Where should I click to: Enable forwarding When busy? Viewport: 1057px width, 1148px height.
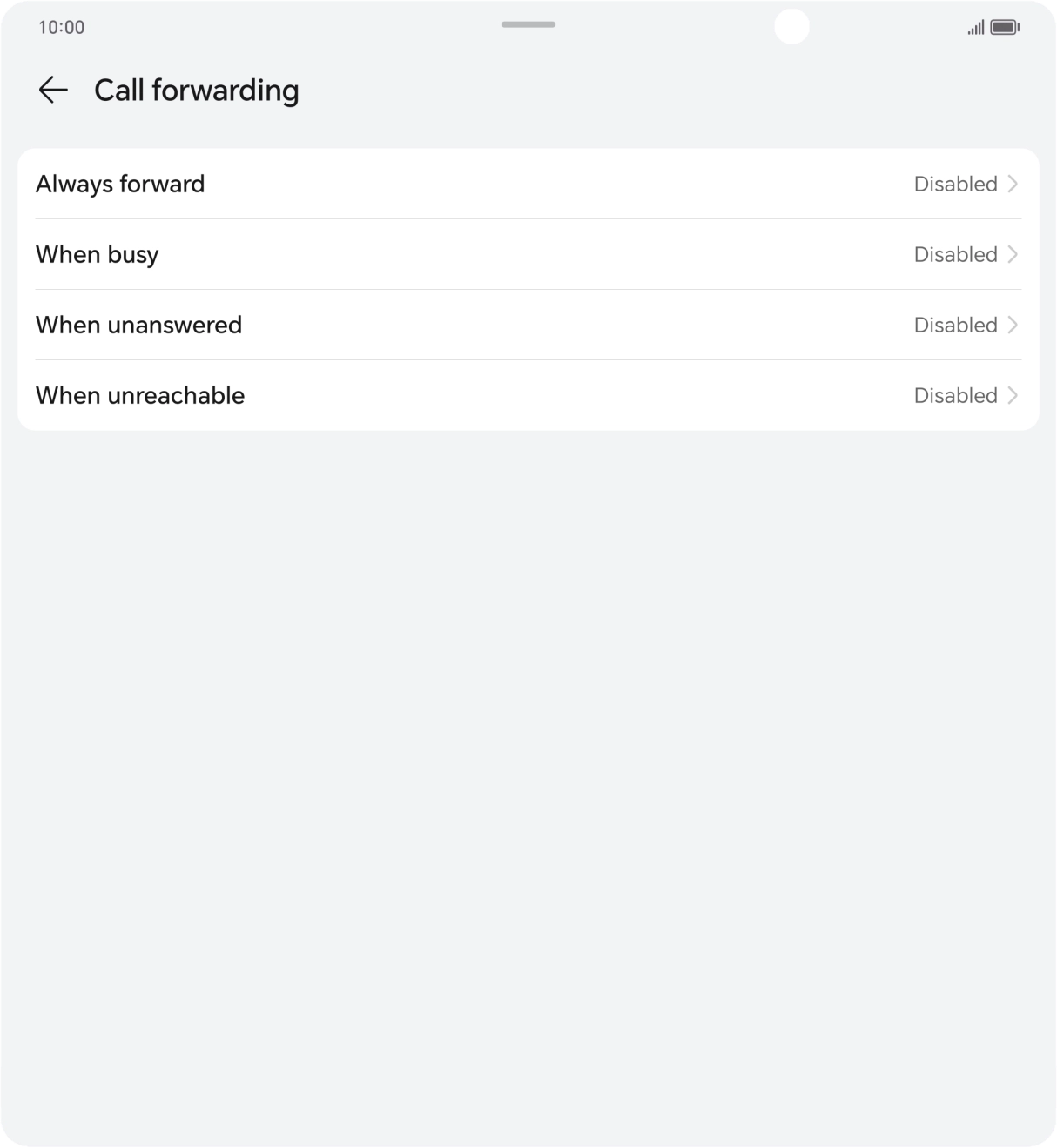(x=528, y=254)
